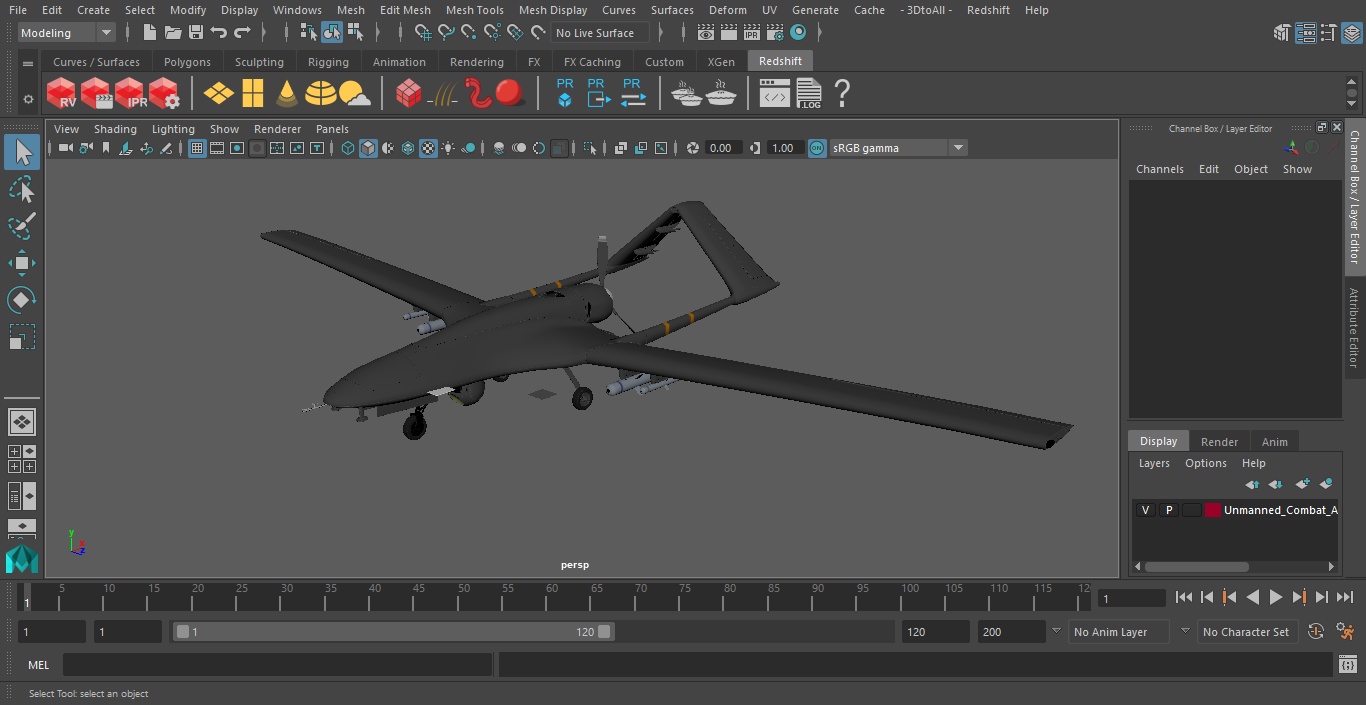The width and height of the screenshot is (1366, 705).
Task: Toggle color management sRGB button
Action: [817, 148]
